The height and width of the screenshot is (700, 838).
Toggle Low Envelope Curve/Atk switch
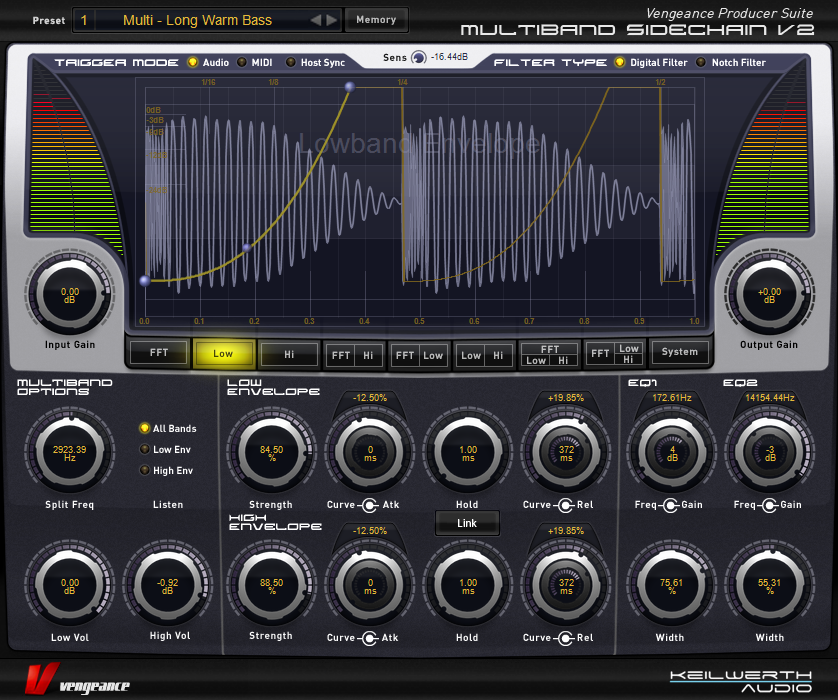(x=369, y=504)
